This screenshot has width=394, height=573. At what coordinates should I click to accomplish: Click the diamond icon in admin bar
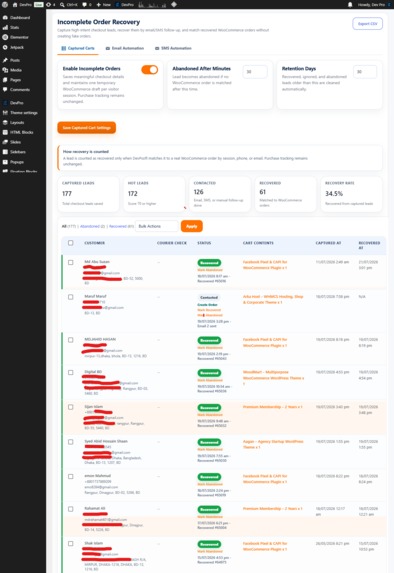pos(174,4)
